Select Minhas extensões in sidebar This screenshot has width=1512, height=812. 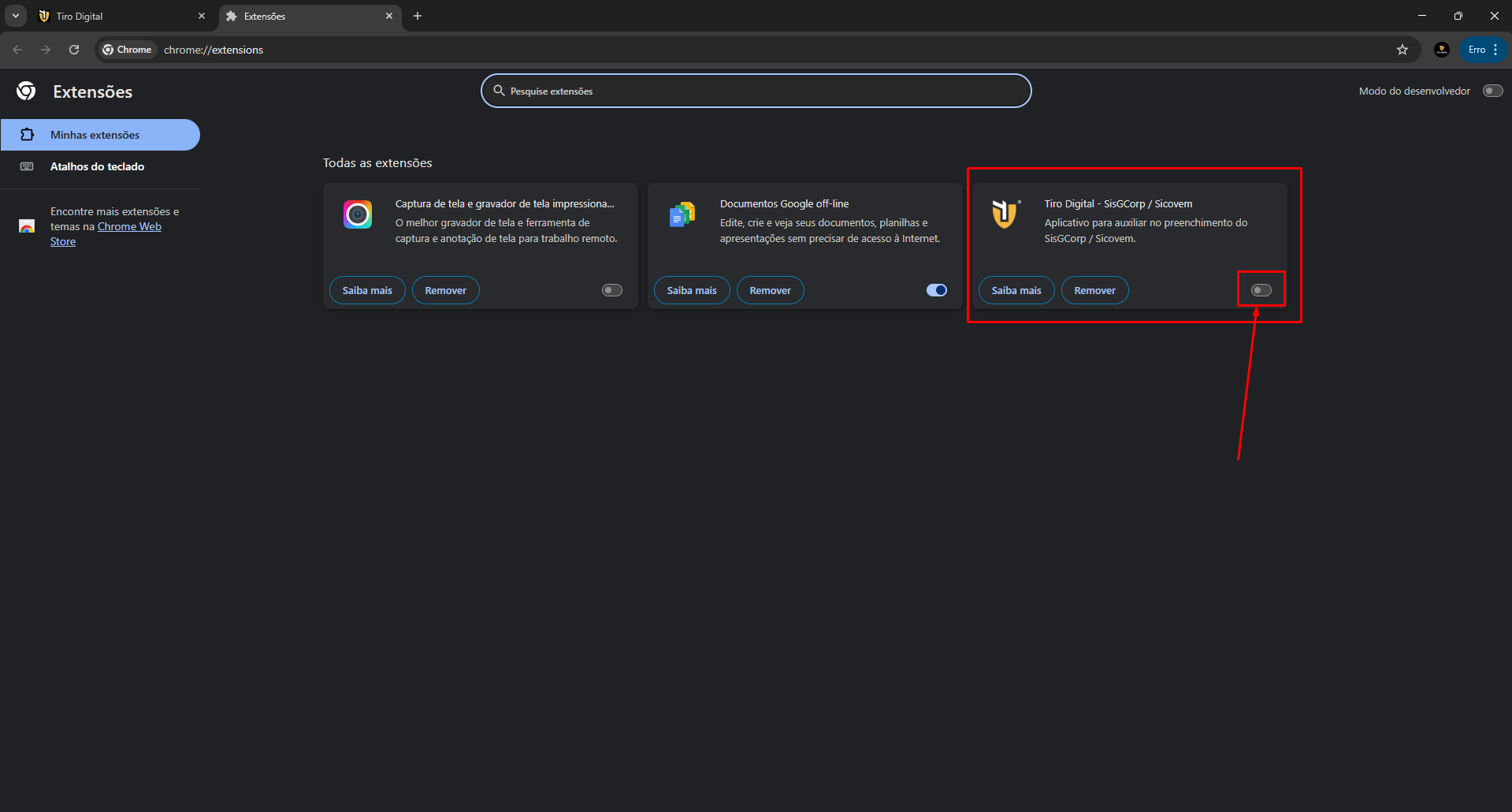coord(100,135)
